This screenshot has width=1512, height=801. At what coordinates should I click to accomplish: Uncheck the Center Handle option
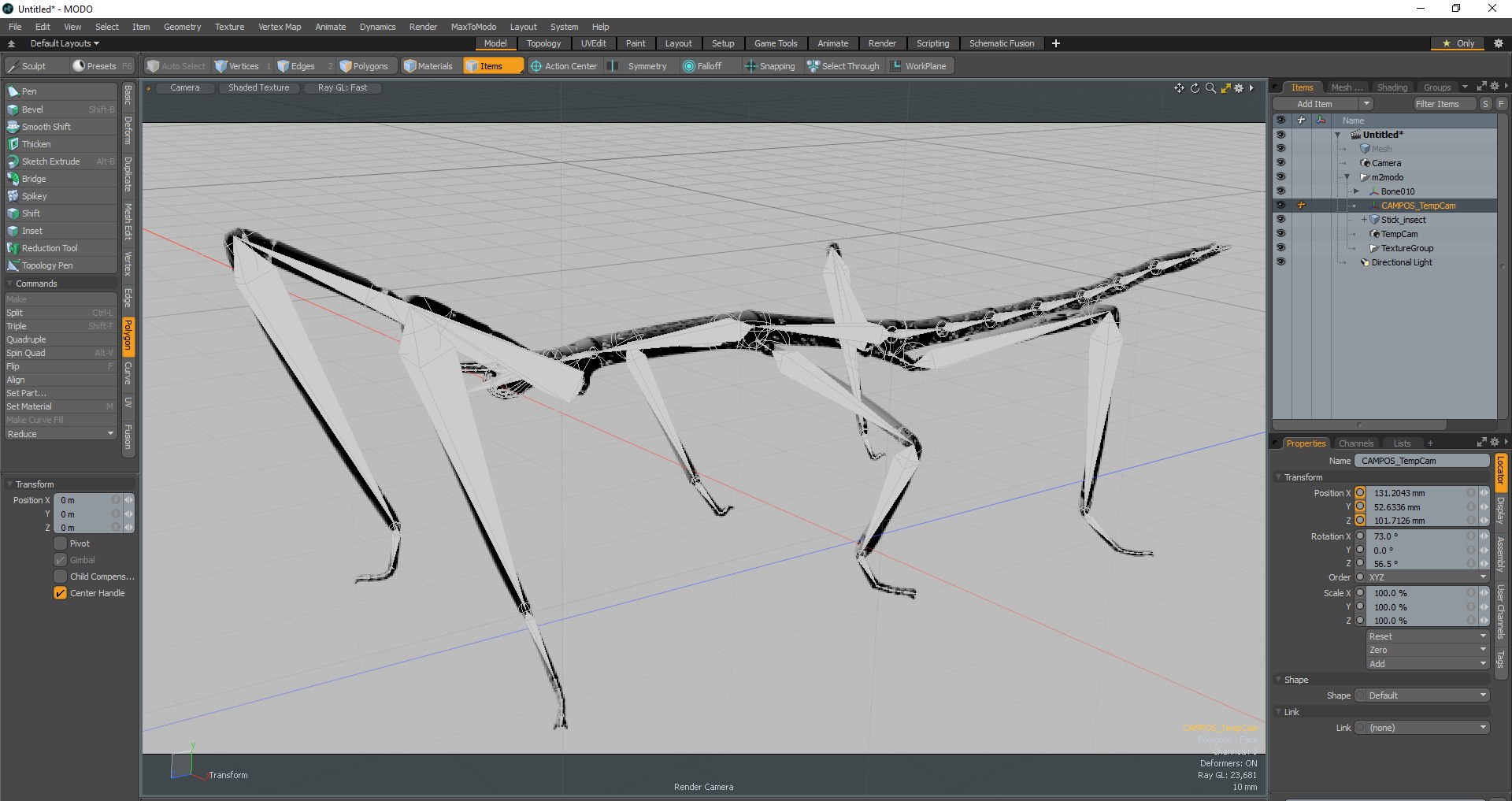[x=60, y=593]
